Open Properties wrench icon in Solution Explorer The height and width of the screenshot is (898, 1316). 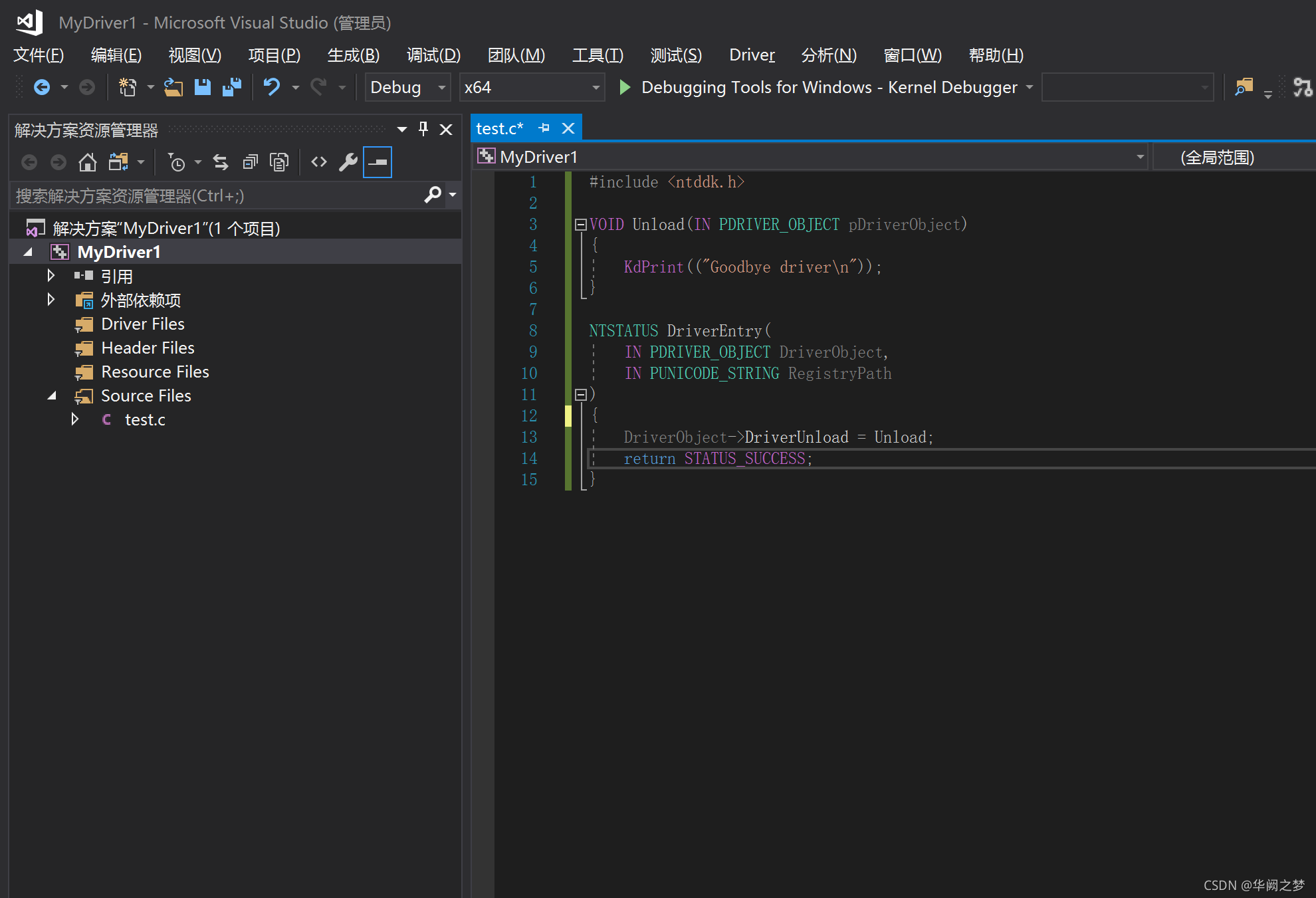[x=348, y=162]
